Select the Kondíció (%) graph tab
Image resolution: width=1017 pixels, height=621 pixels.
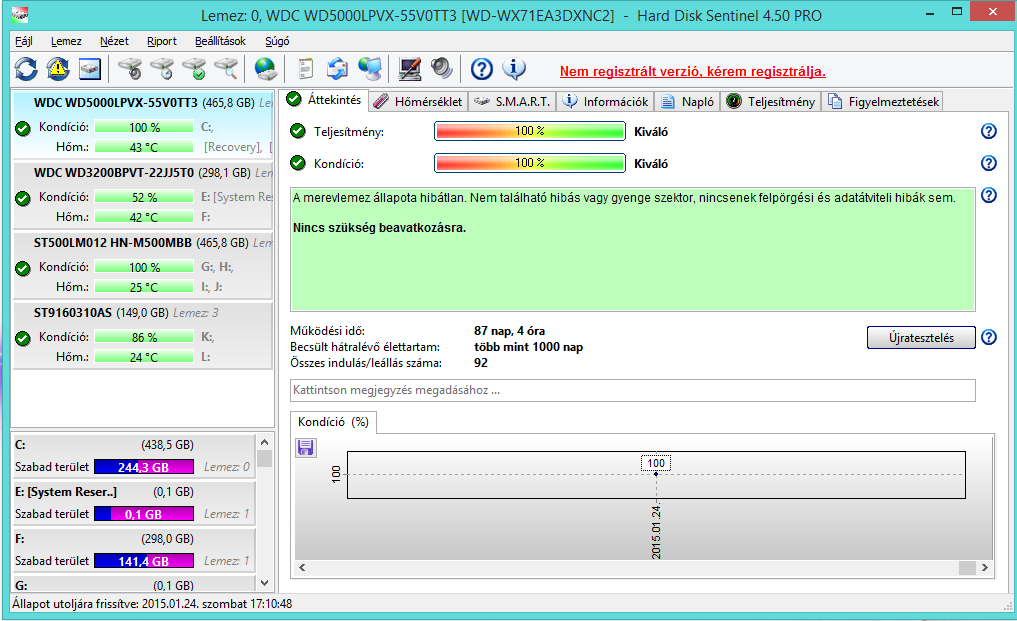(333, 422)
